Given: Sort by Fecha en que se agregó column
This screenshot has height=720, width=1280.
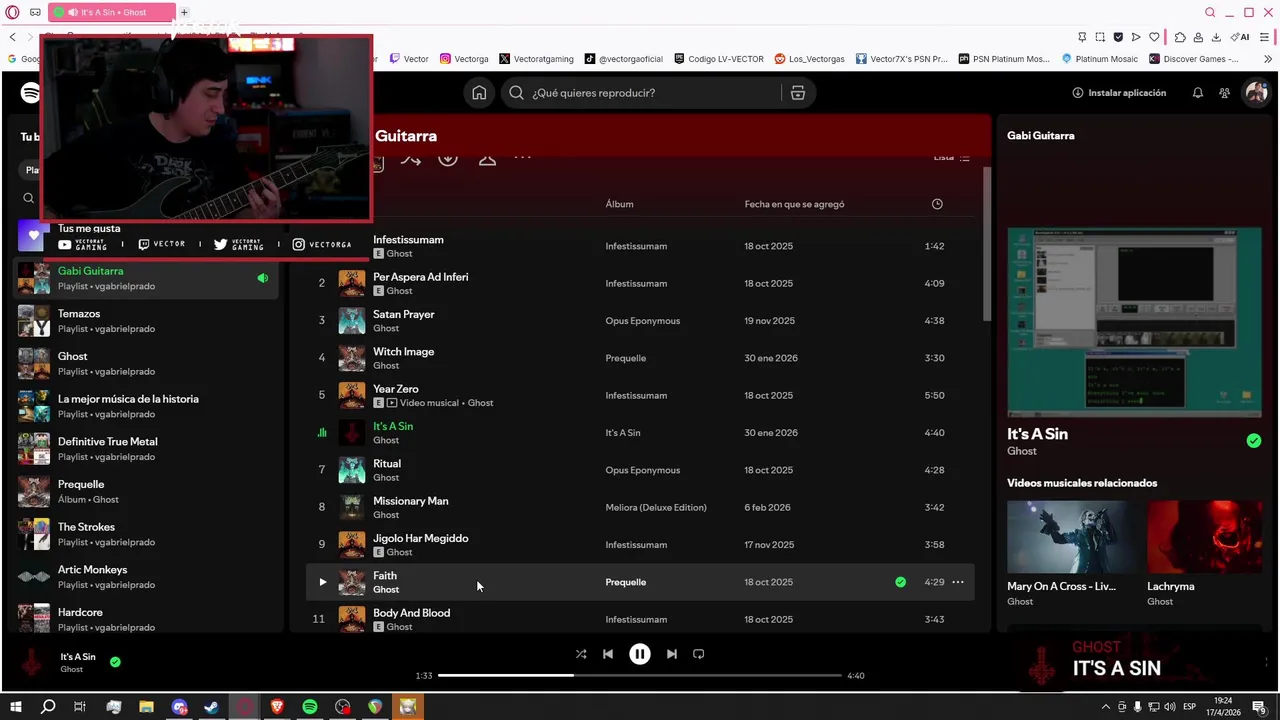Looking at the screenshot, I should (x=794, y=204).
